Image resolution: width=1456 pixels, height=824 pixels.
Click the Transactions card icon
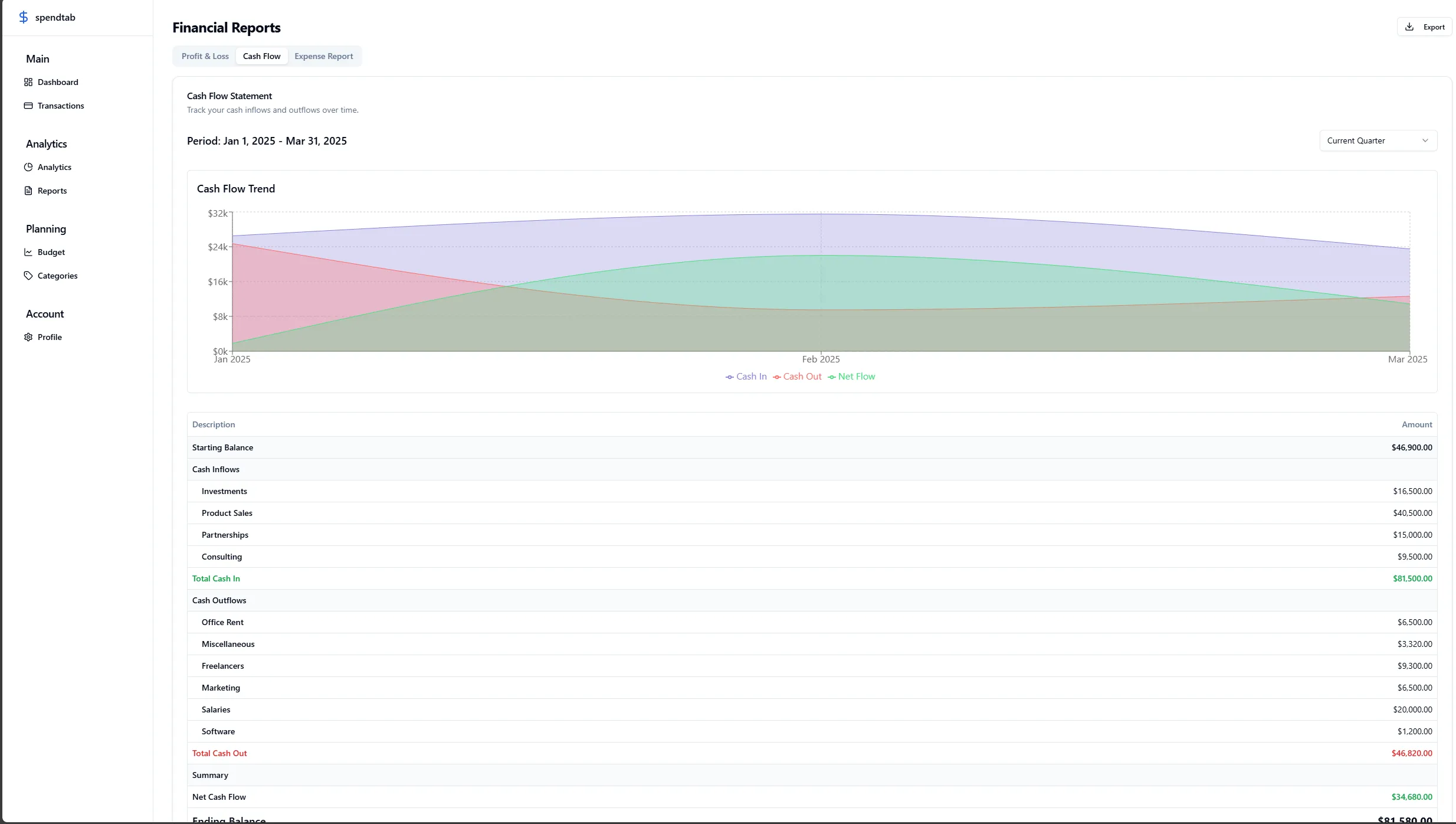pos(28,106)
